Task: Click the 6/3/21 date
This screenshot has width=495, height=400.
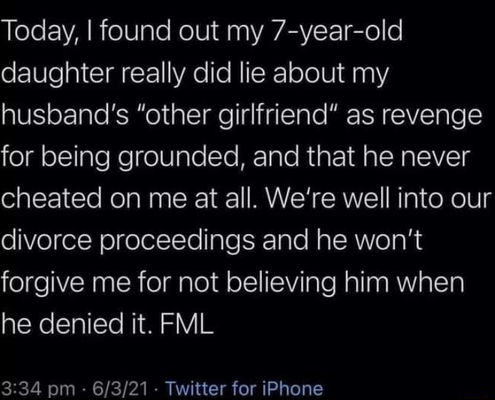Action: click(120, 388)
